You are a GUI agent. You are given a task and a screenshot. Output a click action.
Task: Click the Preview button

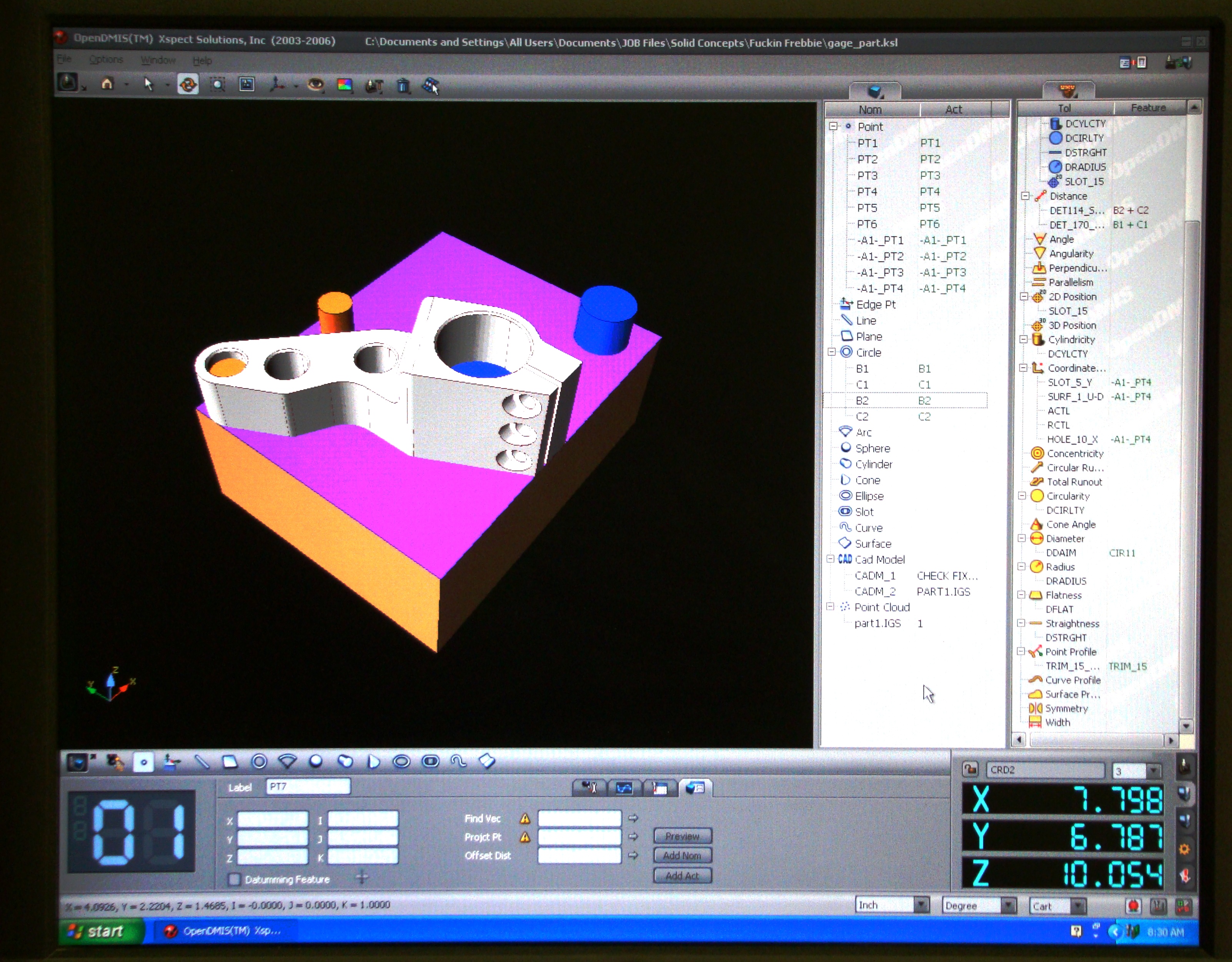pyautogui.click(x=683, y=836)
